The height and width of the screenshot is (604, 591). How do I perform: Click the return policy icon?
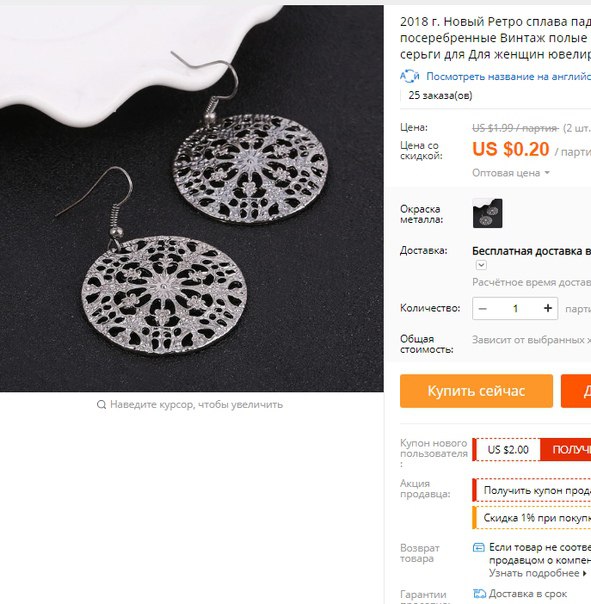[479, 547]
